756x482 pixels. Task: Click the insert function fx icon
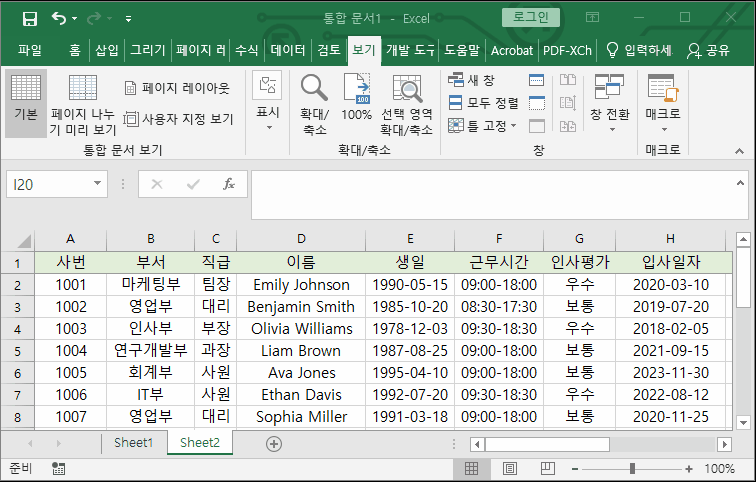tap(229, 184)
